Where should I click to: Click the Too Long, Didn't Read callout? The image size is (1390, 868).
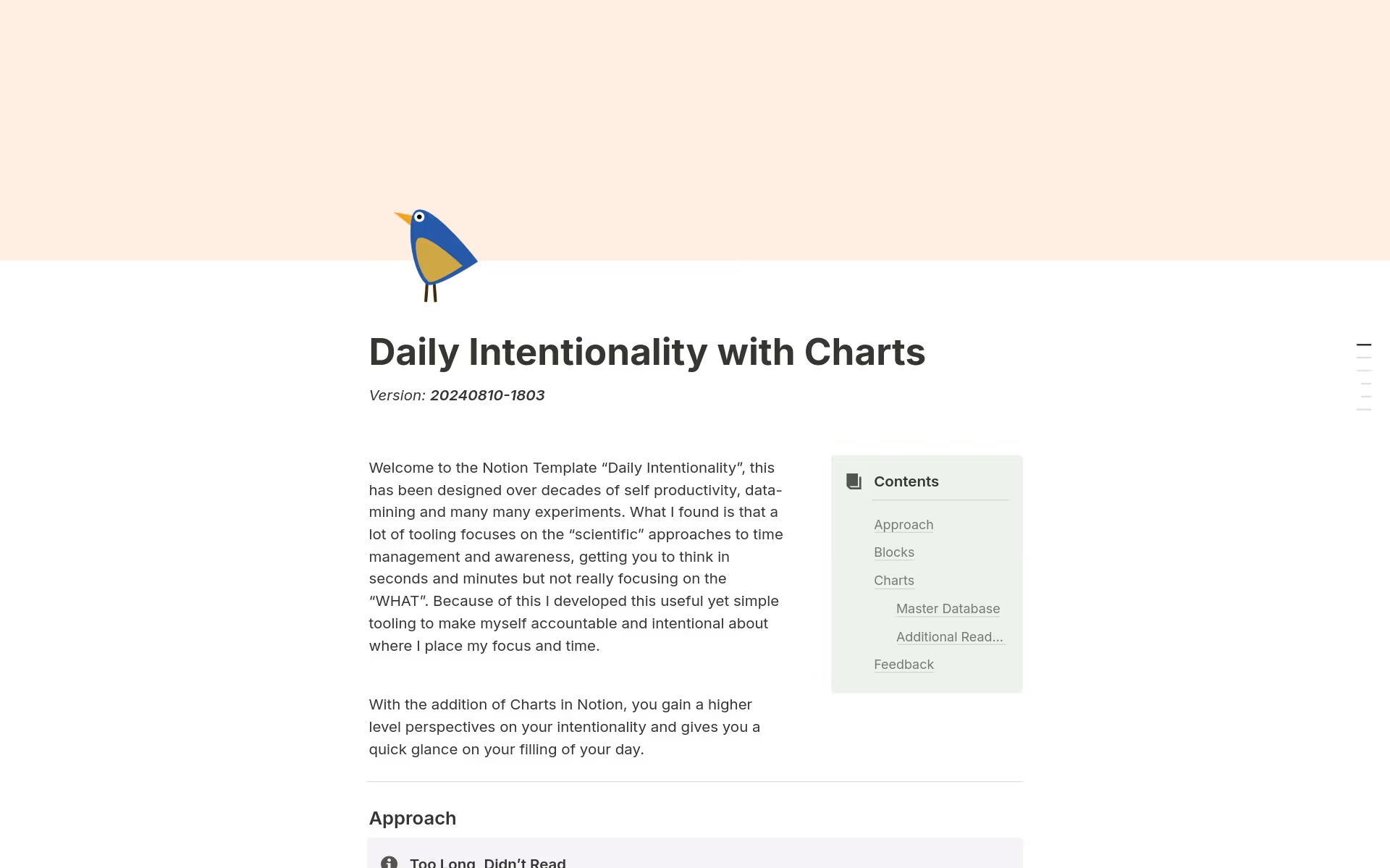[488, 861]
